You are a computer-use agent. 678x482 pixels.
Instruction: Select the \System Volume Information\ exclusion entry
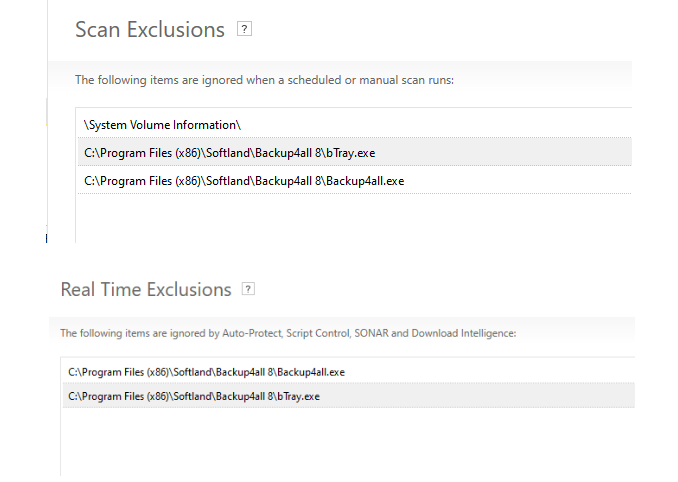[355, 125]
